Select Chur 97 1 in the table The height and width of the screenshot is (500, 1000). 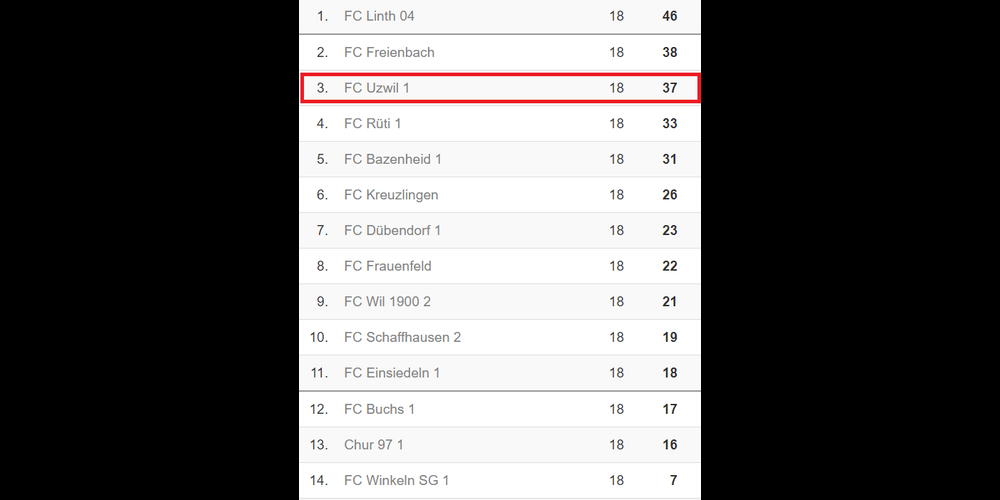tap(373, 444)
